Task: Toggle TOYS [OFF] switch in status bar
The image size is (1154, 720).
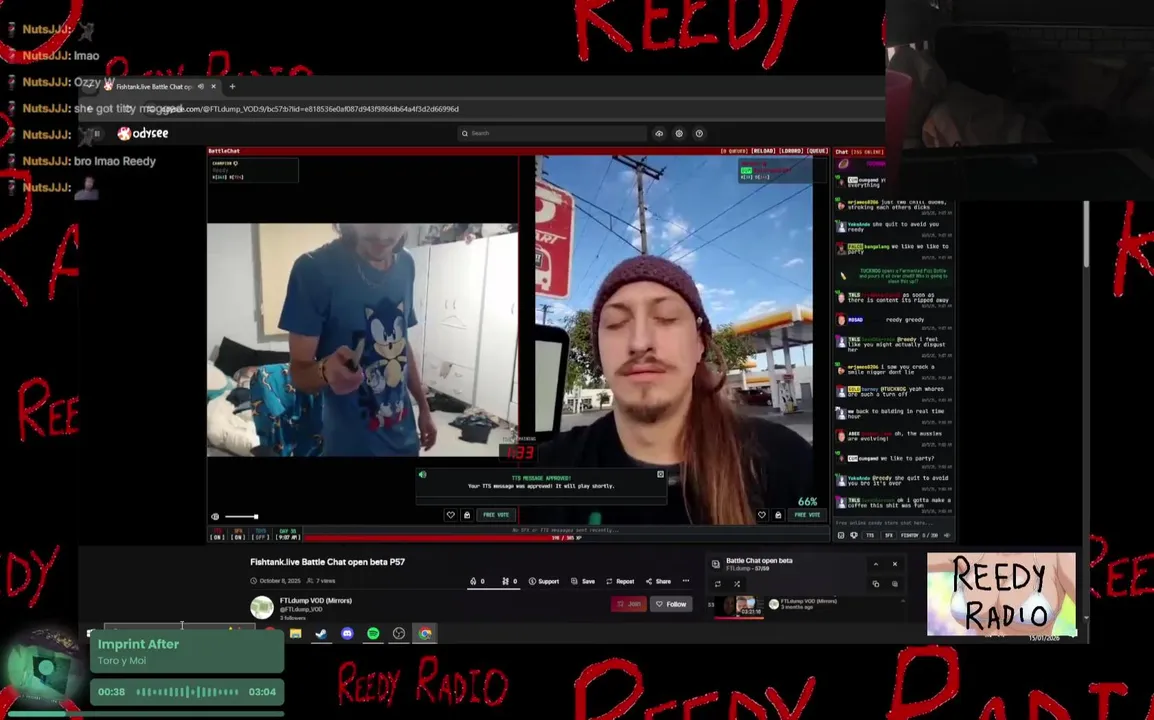Action: 261,534
